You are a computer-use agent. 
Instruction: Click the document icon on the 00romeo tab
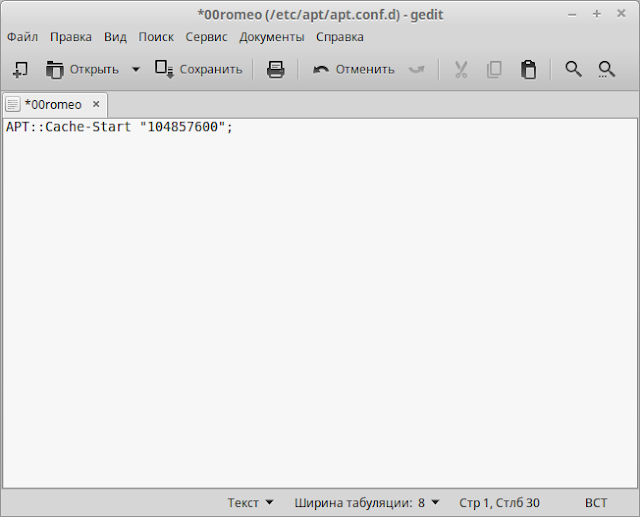point(13,104)
